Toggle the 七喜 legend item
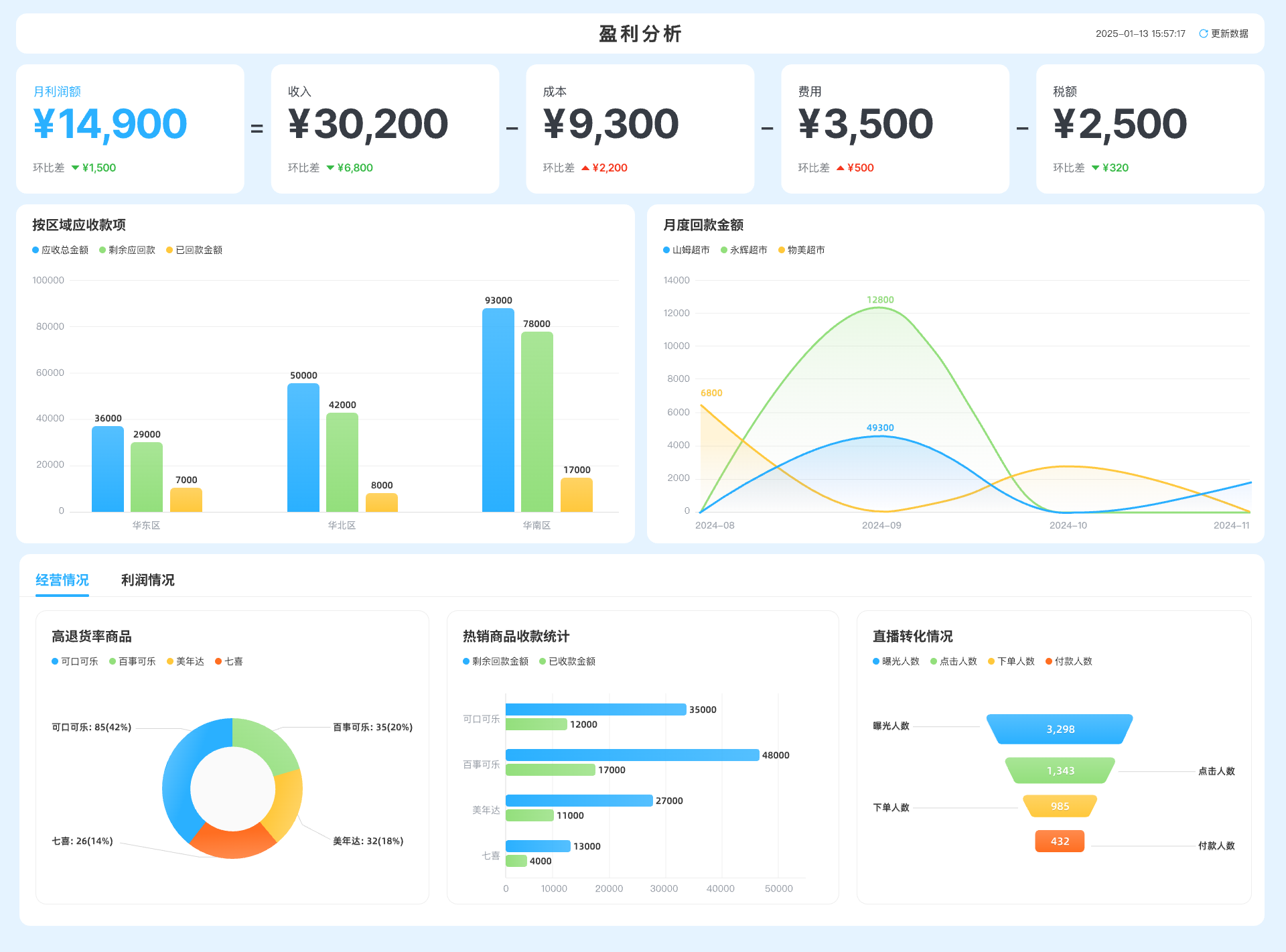 pos(229,661)
